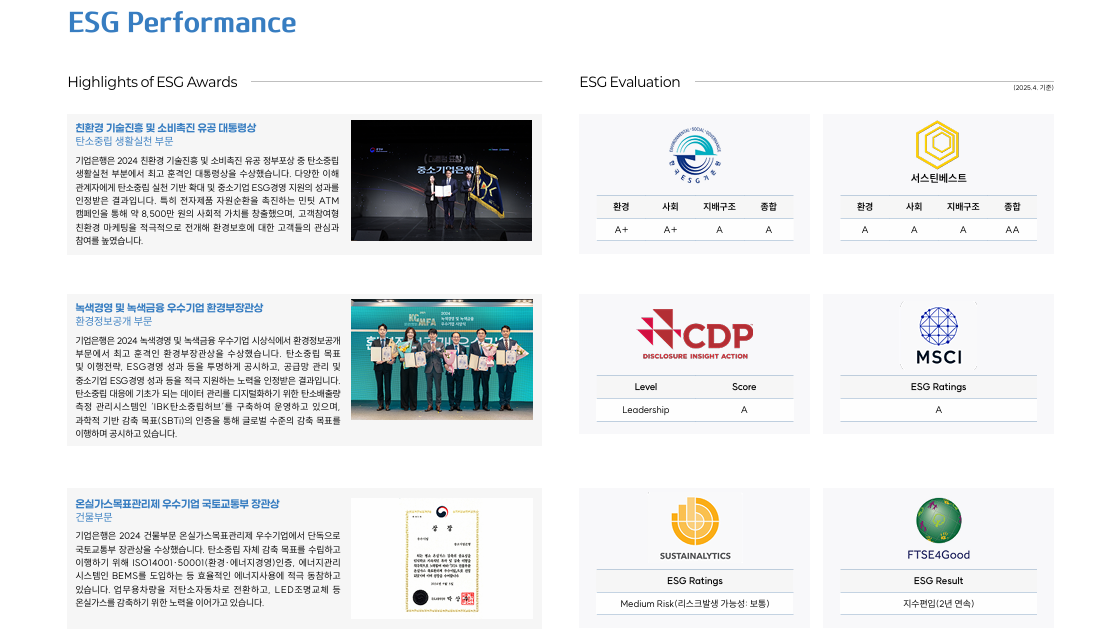Click the AA overall rating under 서스틴베스트
Screen dimensions: 1118x642
point(1012,230)
